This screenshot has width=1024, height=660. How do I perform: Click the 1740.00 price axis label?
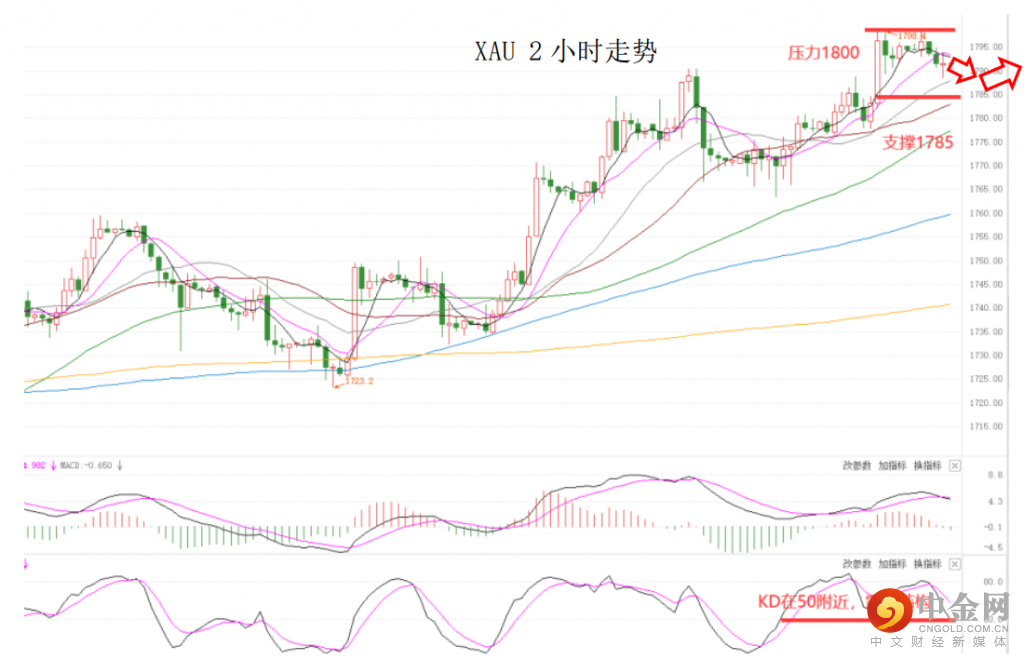point(986,308)
